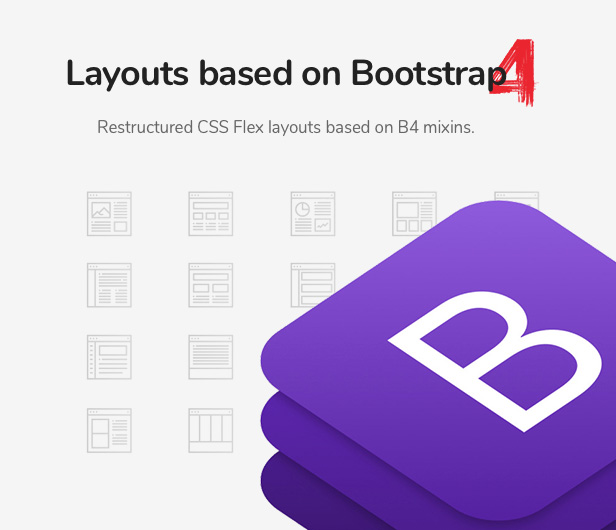Viewport: 616px width, 530px height.
Task: Click the two stacked boxes layout icon
Action: tap(109, 430)
